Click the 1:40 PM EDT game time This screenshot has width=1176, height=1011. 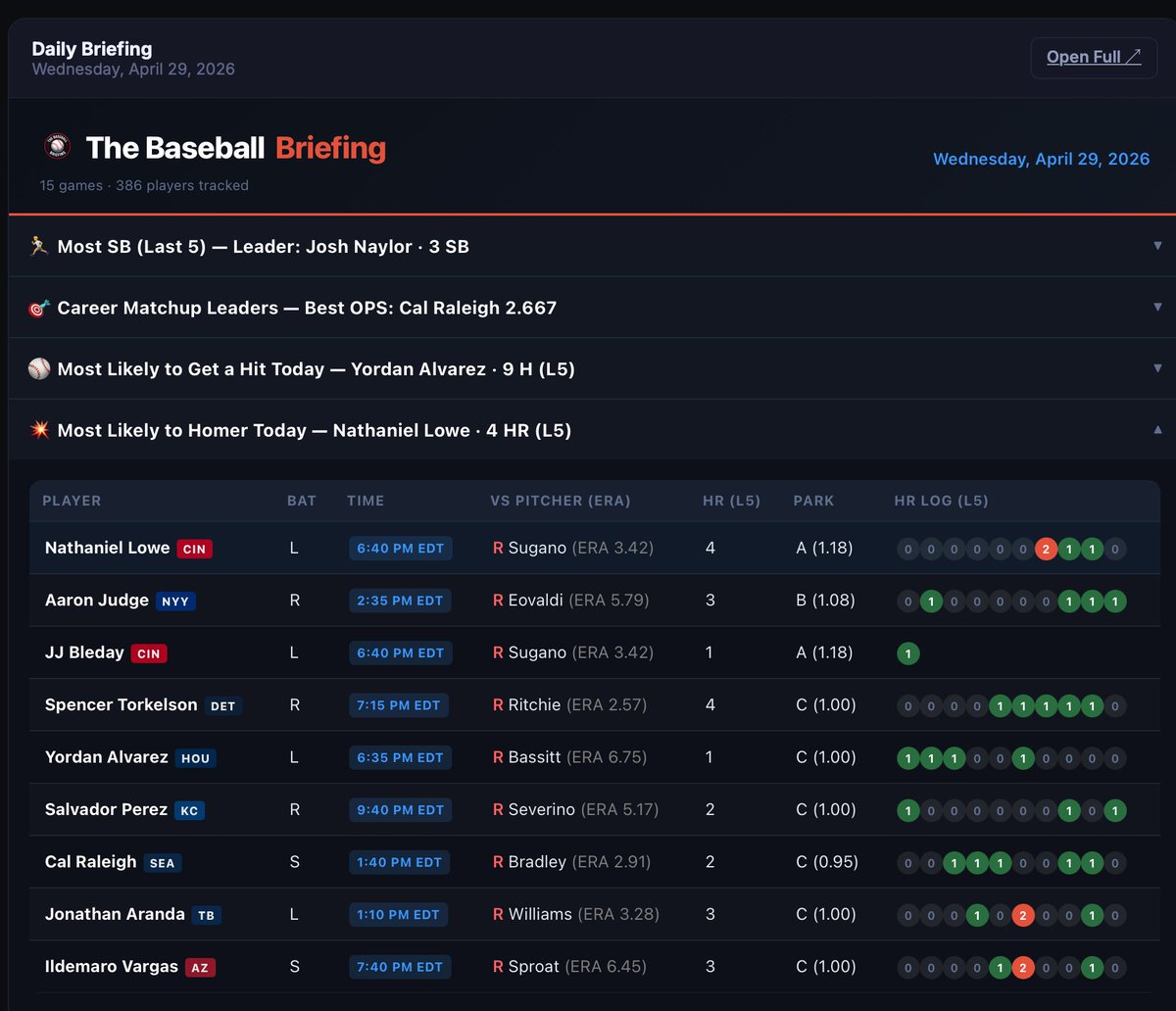point(400,862)
